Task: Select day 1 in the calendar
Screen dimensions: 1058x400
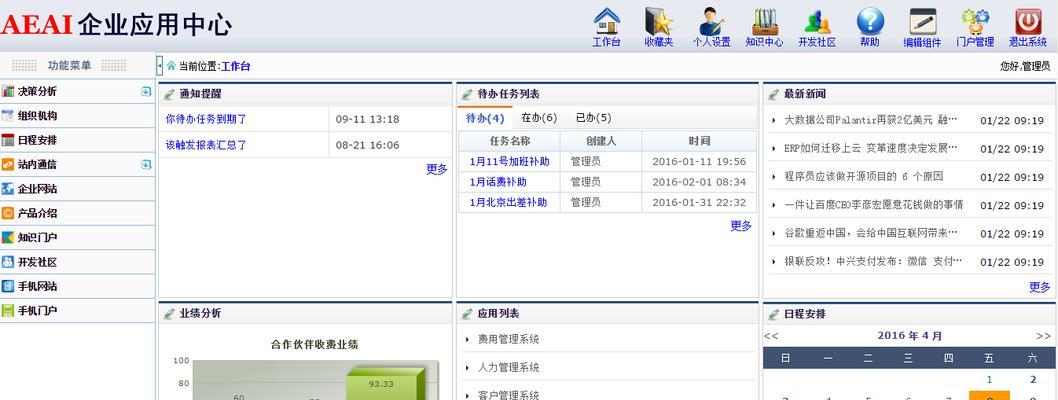Action: 989,380
